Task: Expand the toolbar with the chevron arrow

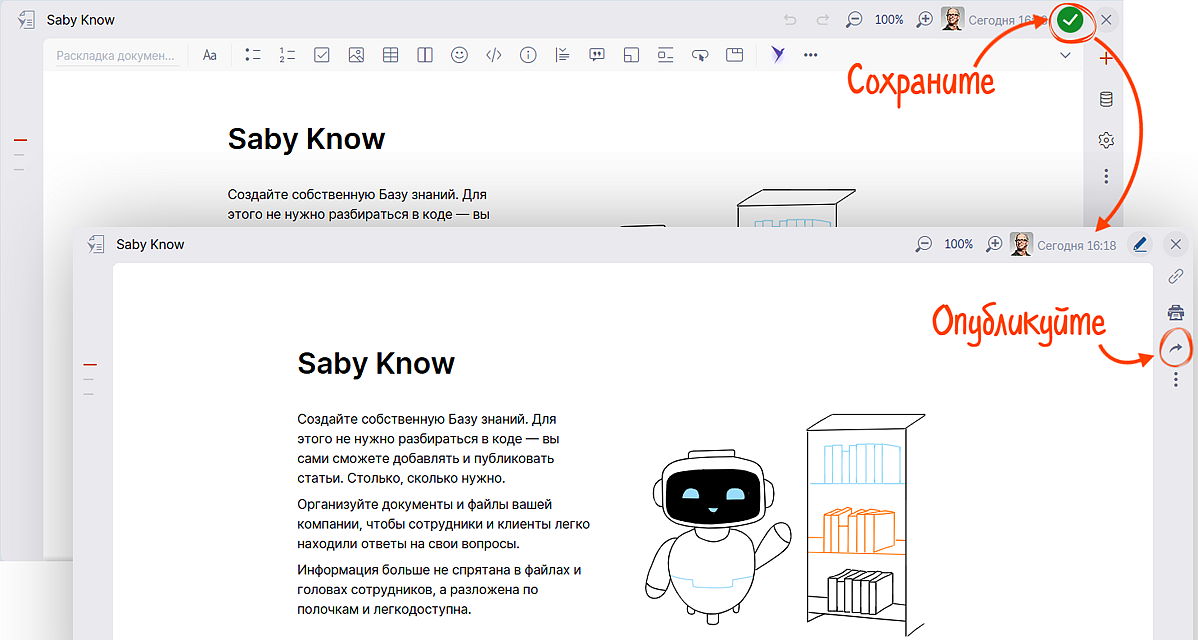Action: pyautogui.click(x=1065, y=55)
